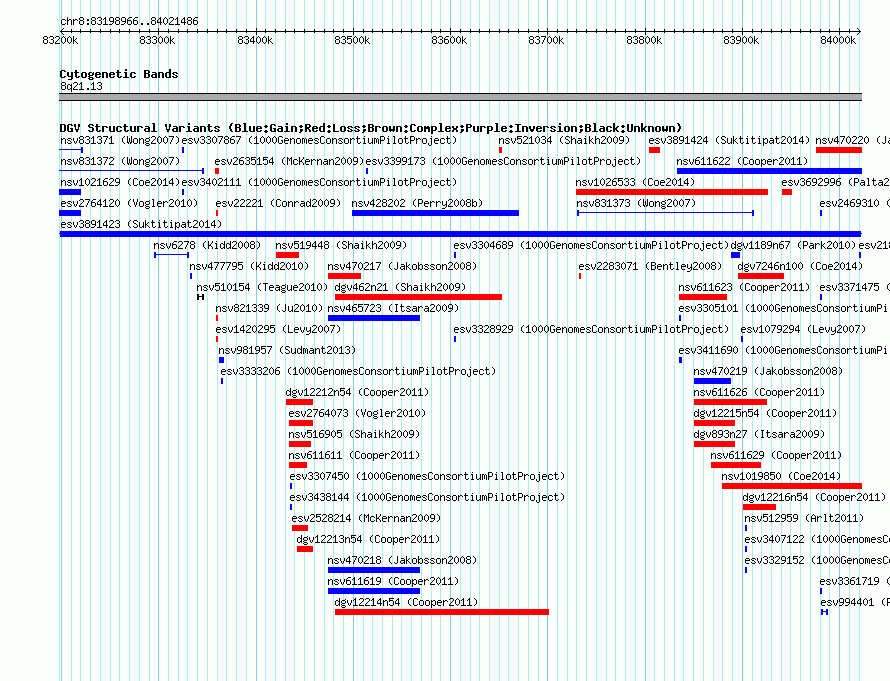Select the nsv470219 (Jakobsson2008) label
Image resolution: width=890 pixels, height=681 pixels.
coord(768,371)
